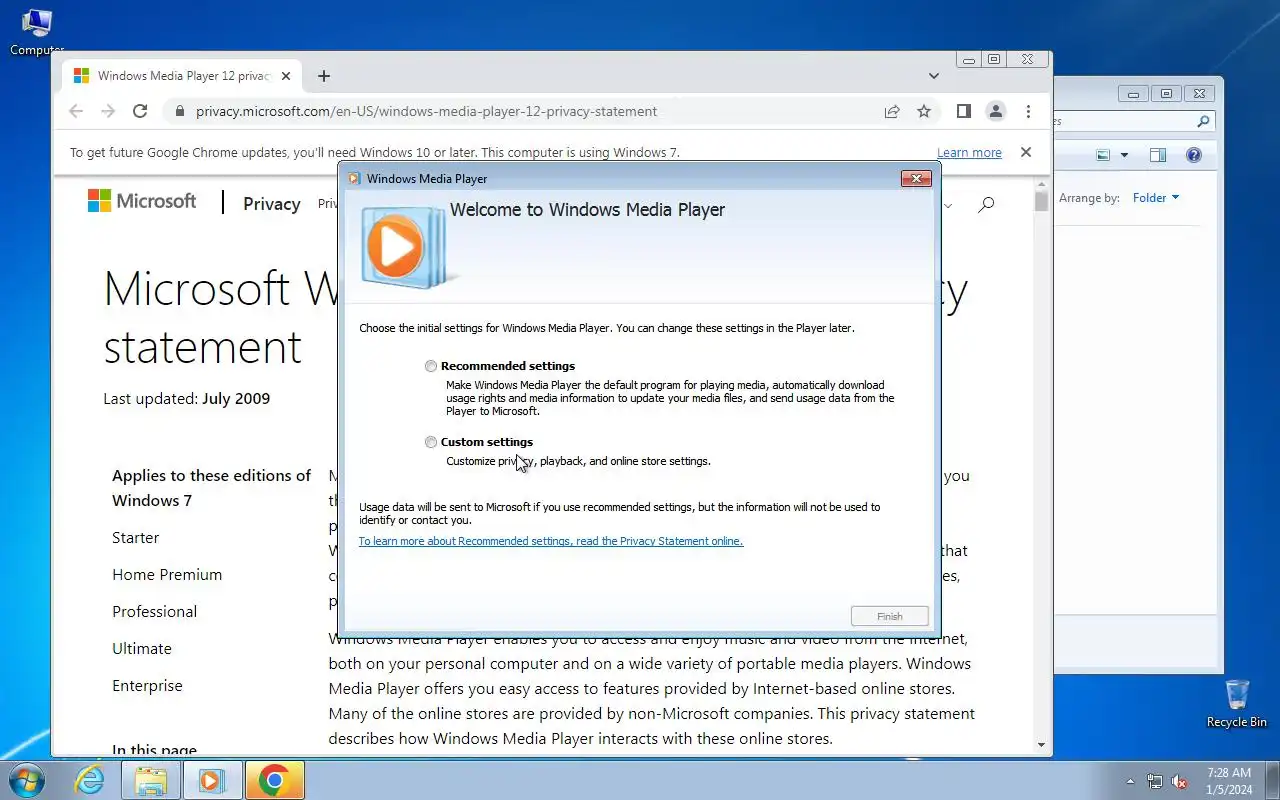Go back in Chrome
1280x800 pixels.
[x=76, y=111]
